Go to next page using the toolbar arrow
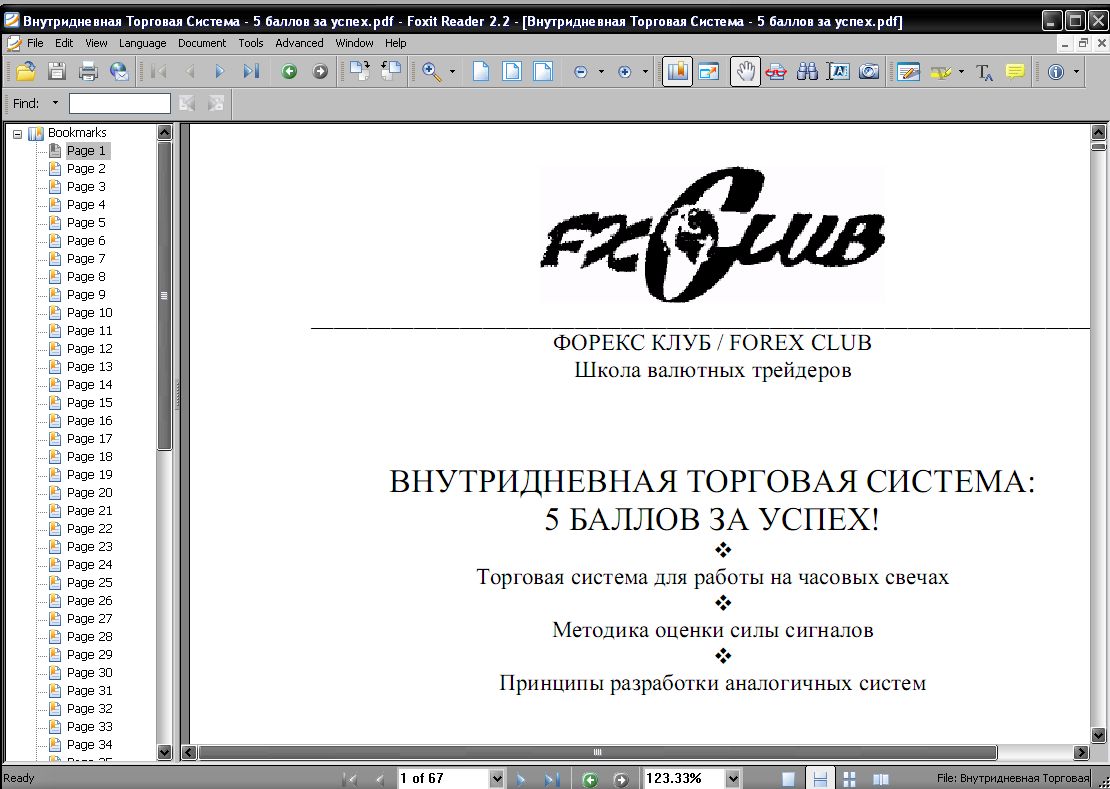The width and height of the screenshot is (1110, 789). [x=220, y=71]
